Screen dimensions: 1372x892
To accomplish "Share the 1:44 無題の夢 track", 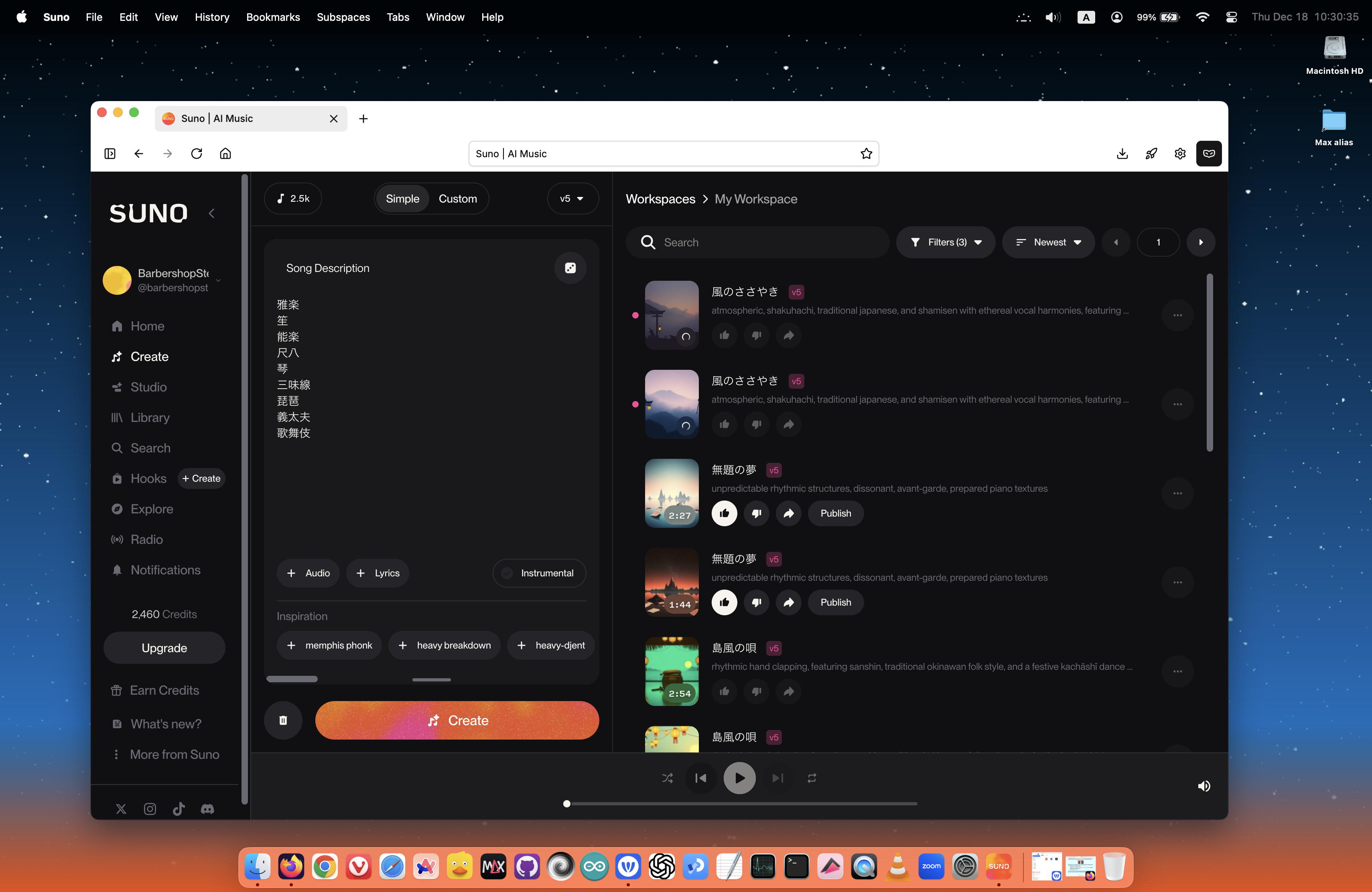I will pyautogui.click(x=789, y=602).
